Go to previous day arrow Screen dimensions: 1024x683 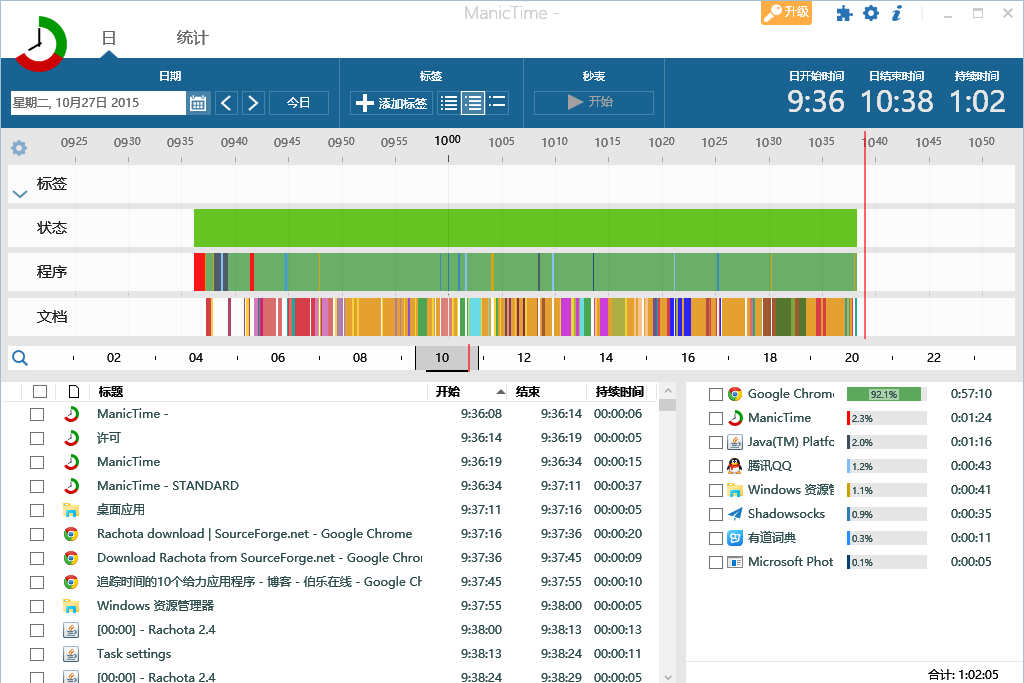click(226, 103)
